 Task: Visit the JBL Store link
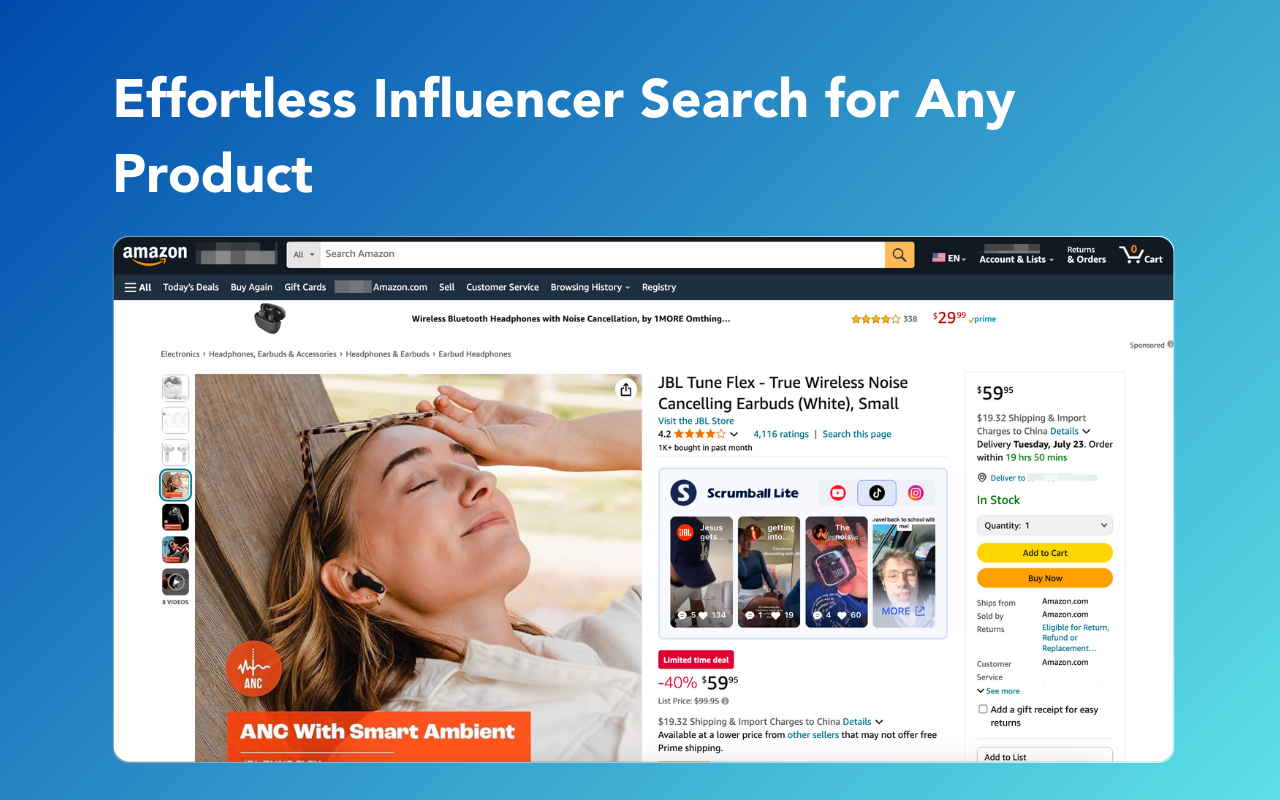point(696,421)
